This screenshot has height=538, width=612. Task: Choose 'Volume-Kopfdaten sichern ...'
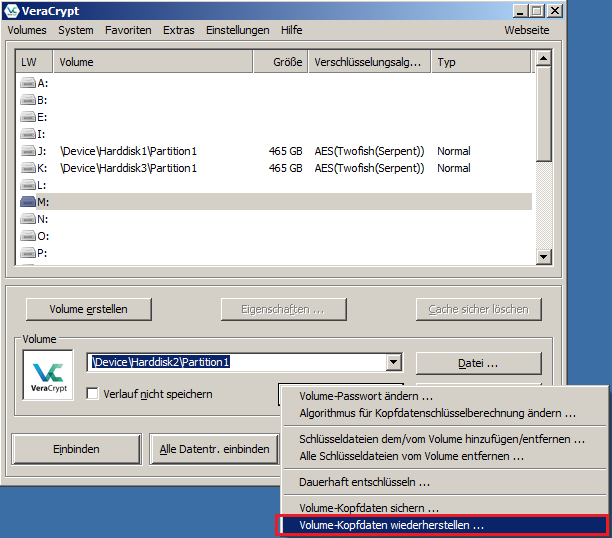tap(444, 508)
